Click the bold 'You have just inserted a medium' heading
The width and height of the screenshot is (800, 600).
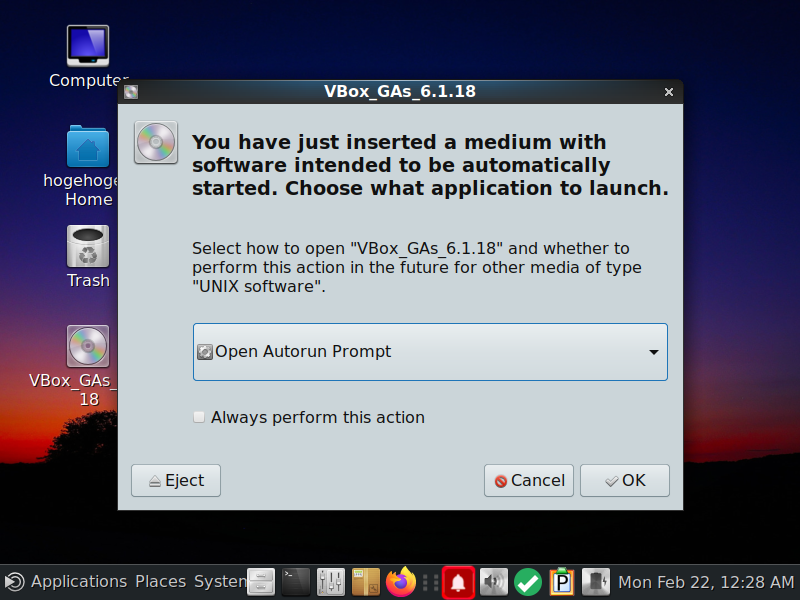(x=430, y=165)
